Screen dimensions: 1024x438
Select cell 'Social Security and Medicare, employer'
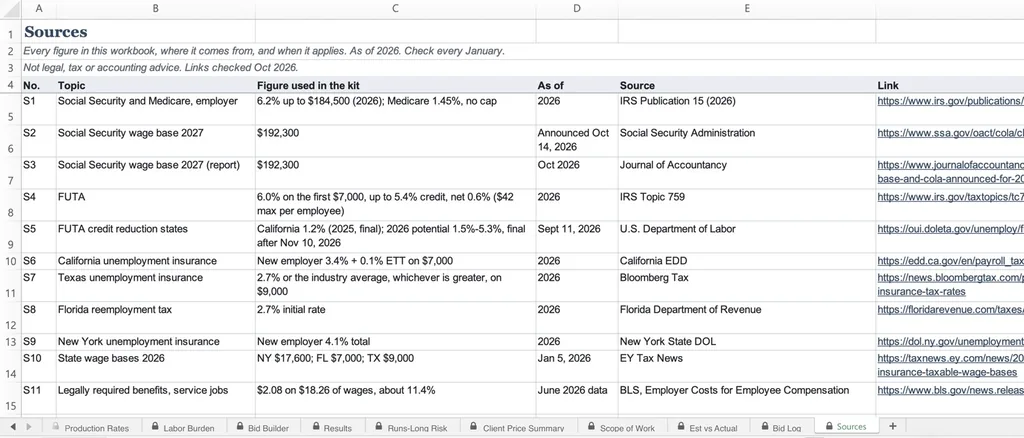155,109
